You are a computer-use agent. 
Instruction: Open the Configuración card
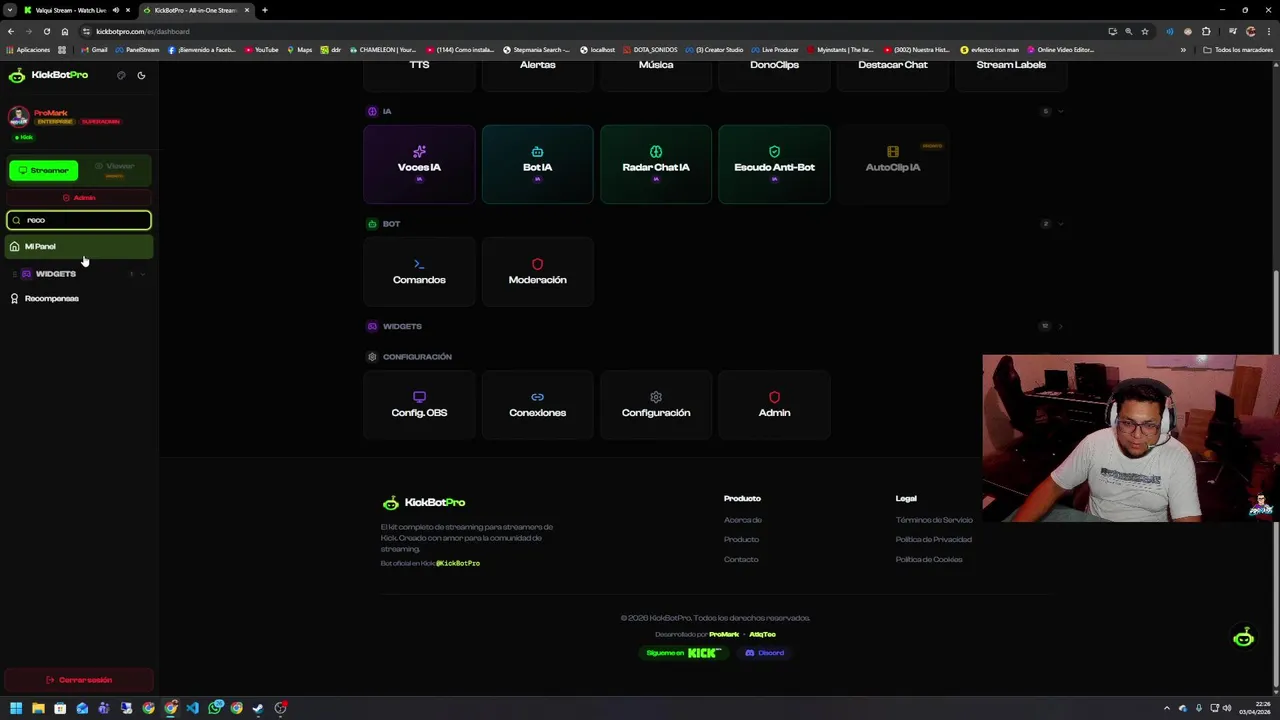656,404
